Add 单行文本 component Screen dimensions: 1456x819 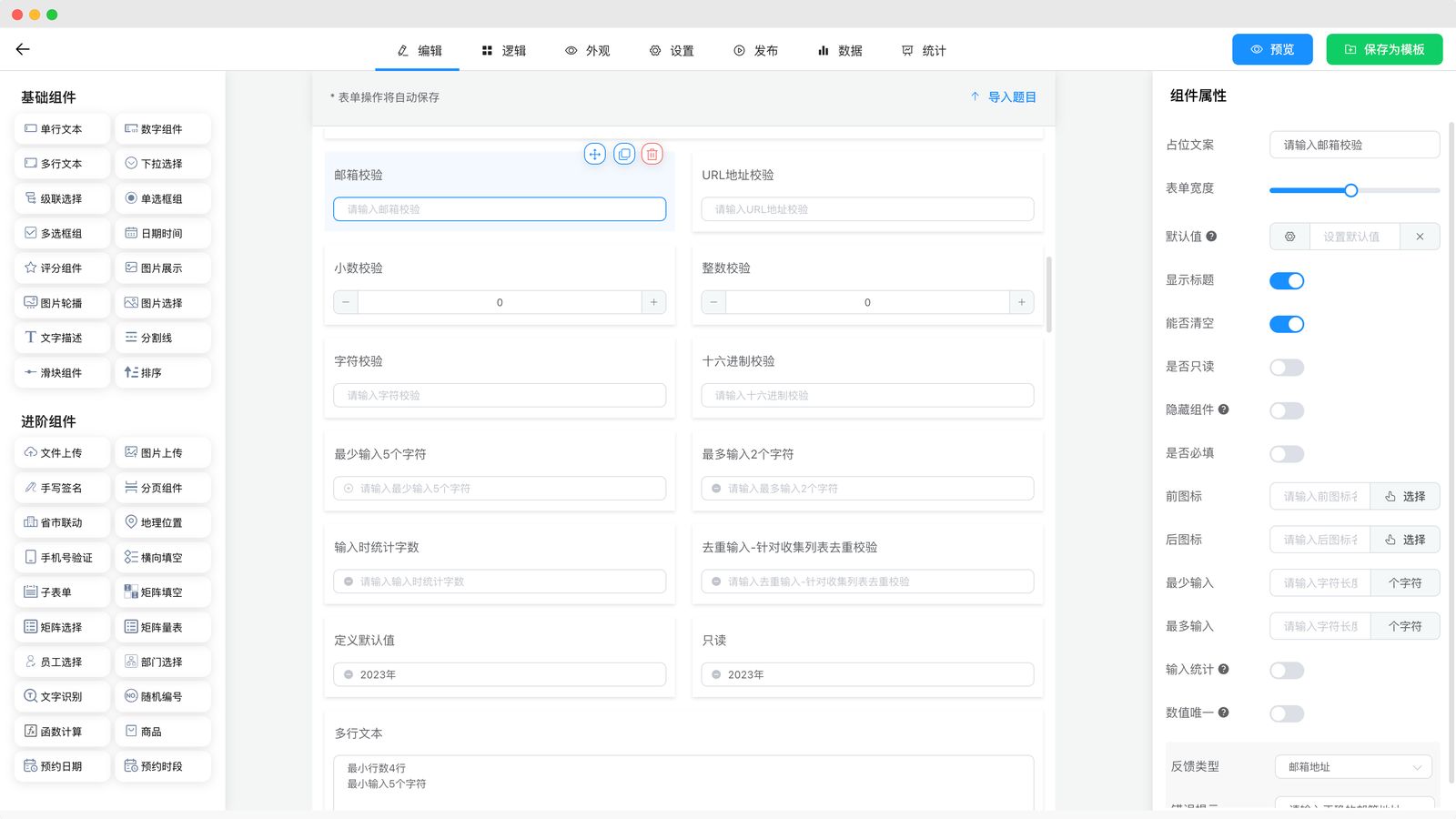point(62,129)
